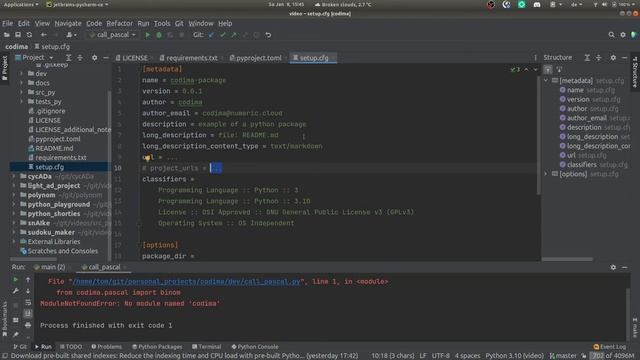The image size is (640, 360).
Task: Toggle soft-wrap in Run output
Action: coord(28,302)
